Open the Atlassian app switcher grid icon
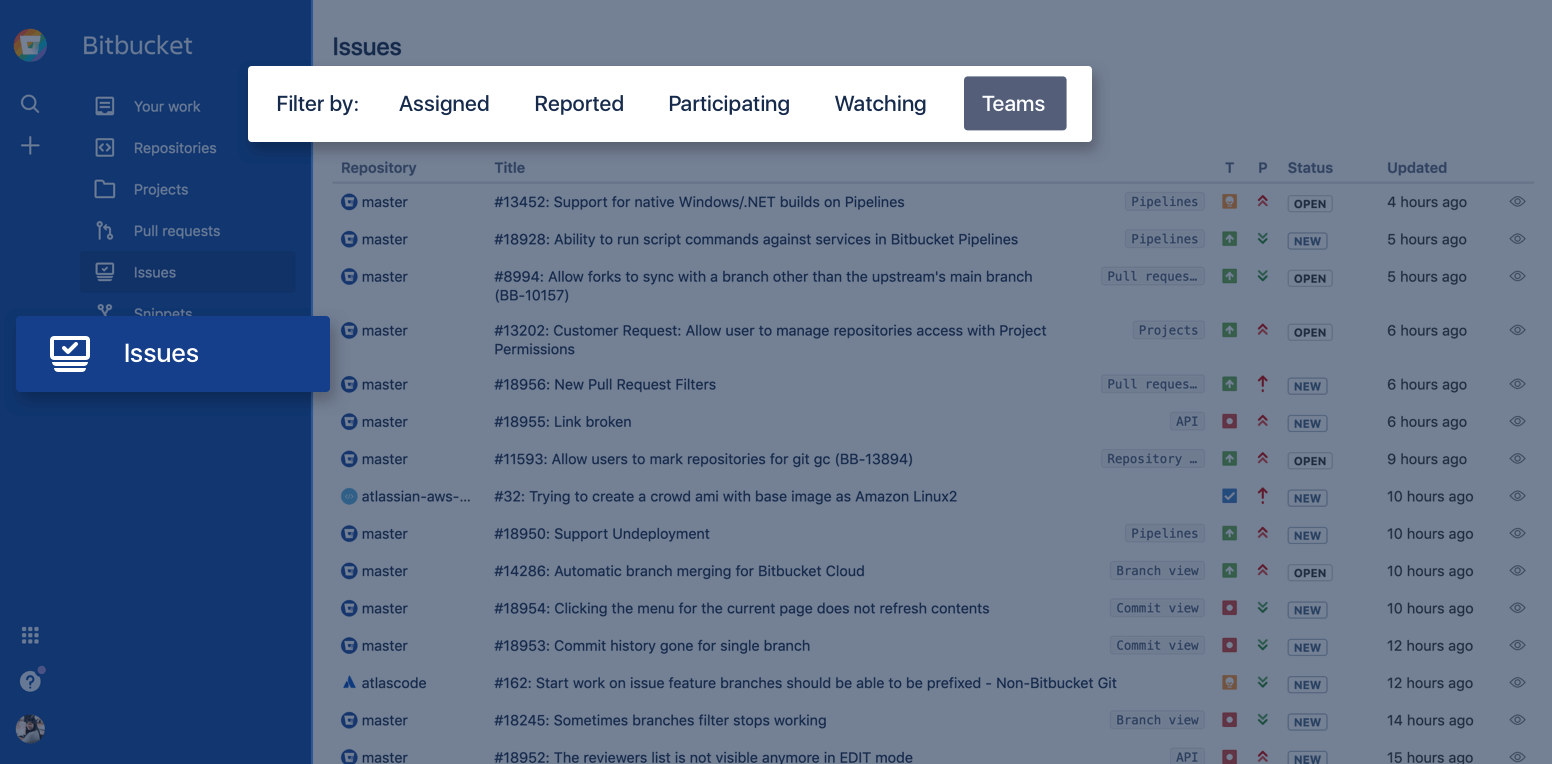Viewport: 1552px width, 764px height. tap(30, 635)
